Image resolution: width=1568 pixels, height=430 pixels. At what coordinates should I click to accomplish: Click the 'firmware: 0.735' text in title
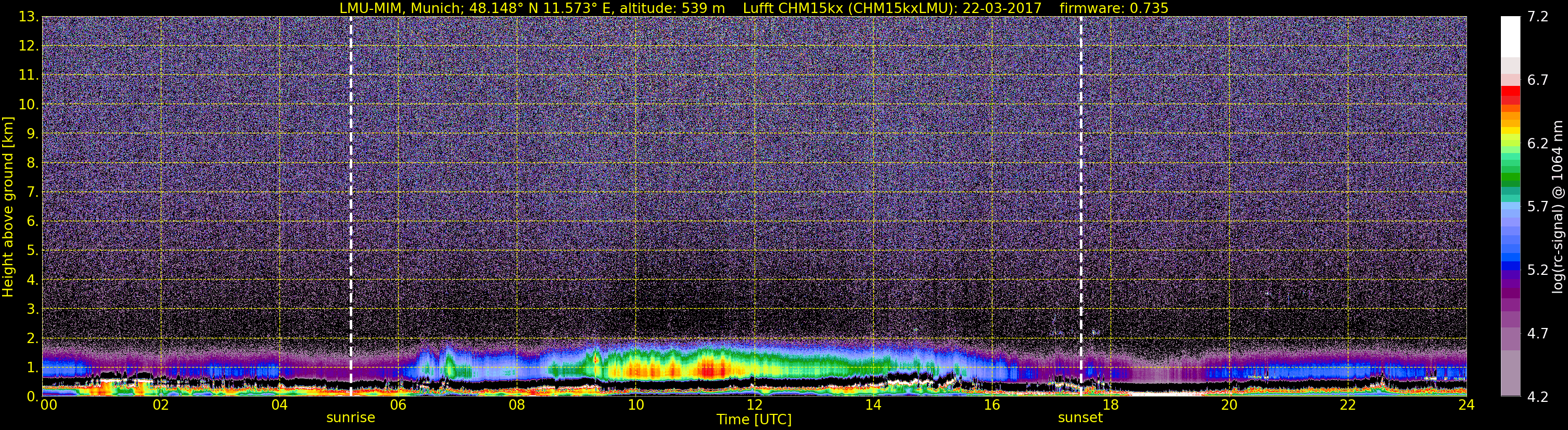click(x=1114, y=8)
